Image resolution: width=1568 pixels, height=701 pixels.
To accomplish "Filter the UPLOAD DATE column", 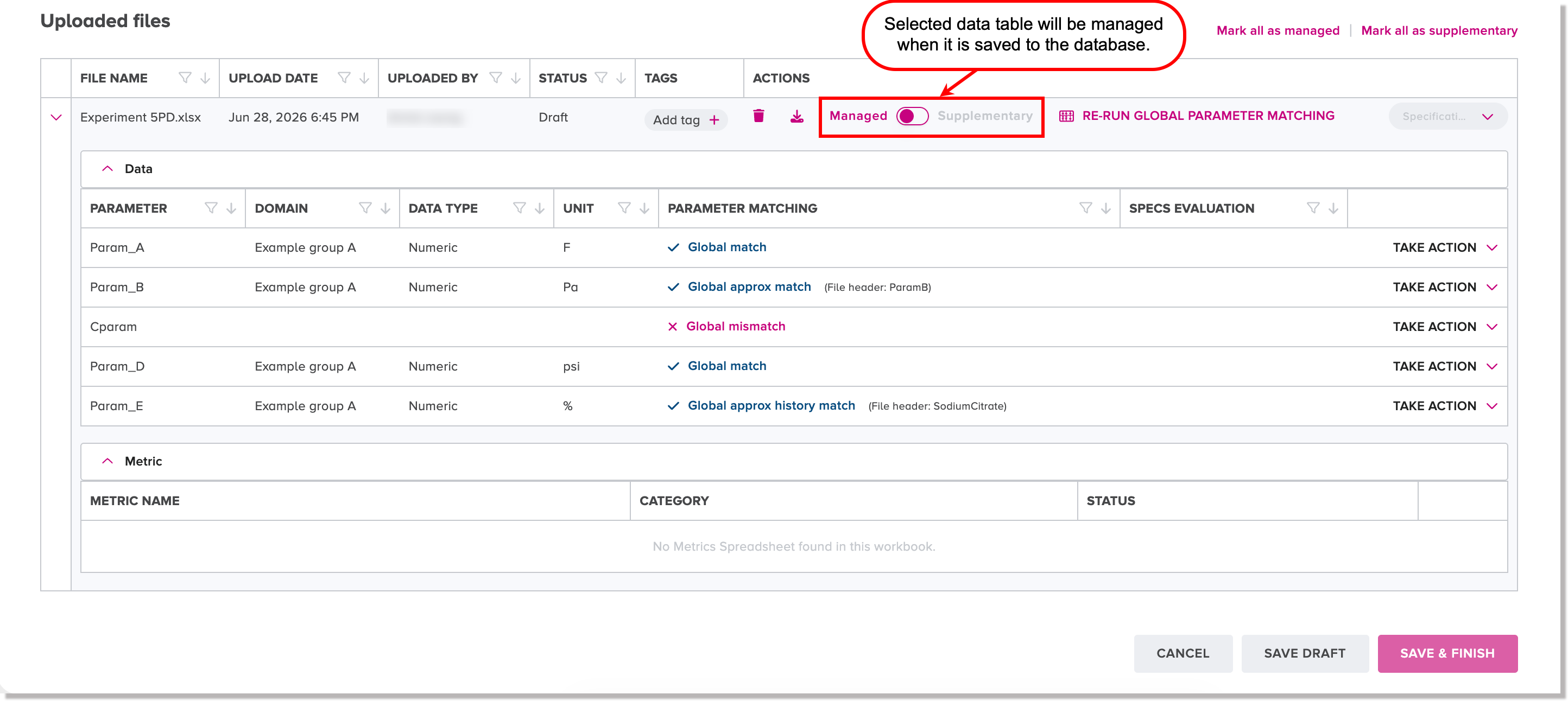I will point(344,78).
